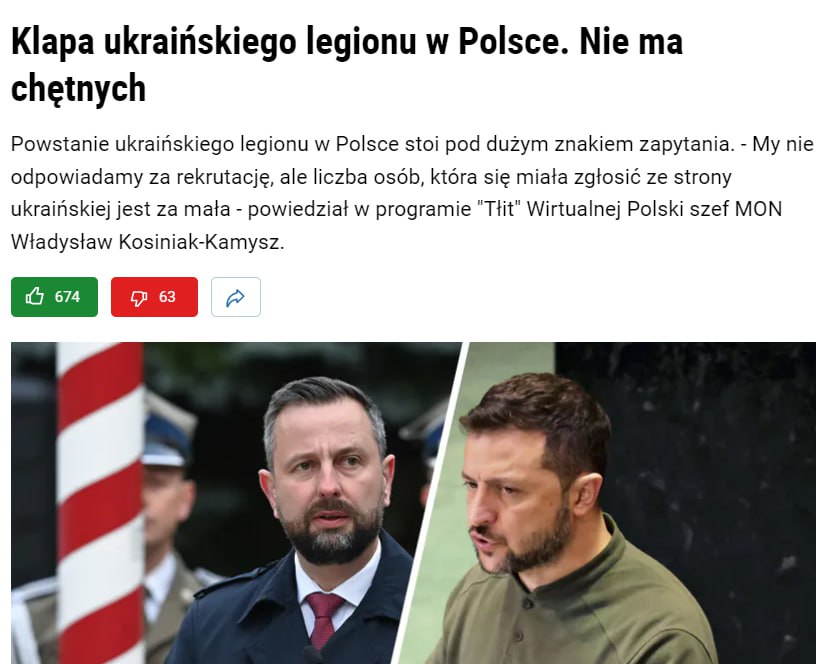Click the lead paragraph starting "Powstanie ukraińskiego legionu"
Image resolution: width=829 pixels, height=664 pixels.
tap(412, 193)
